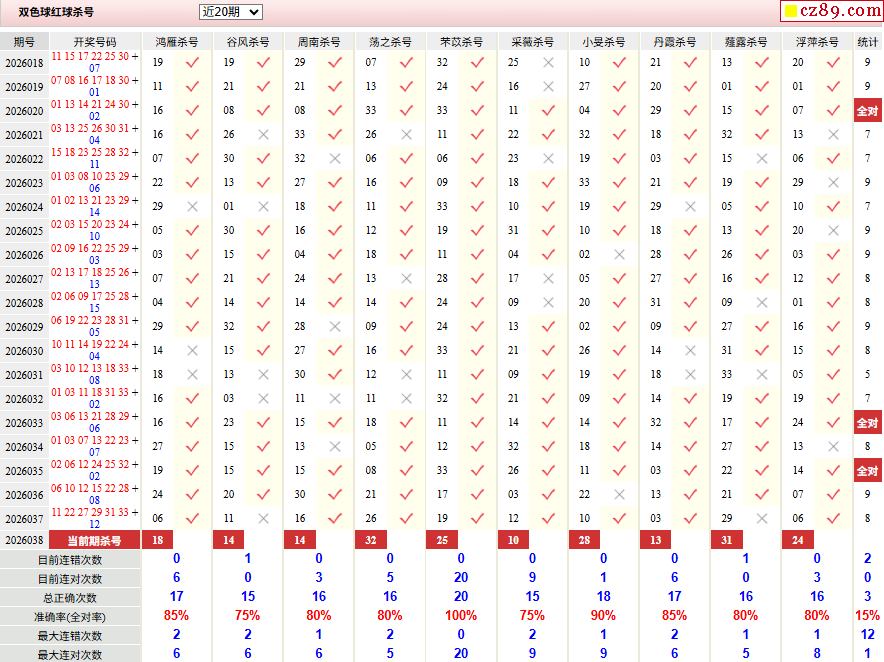Click the cross mark for 小旻杀号 in row 2026036
The width and height of the screenshot is (884, 662).
(619, 494)
